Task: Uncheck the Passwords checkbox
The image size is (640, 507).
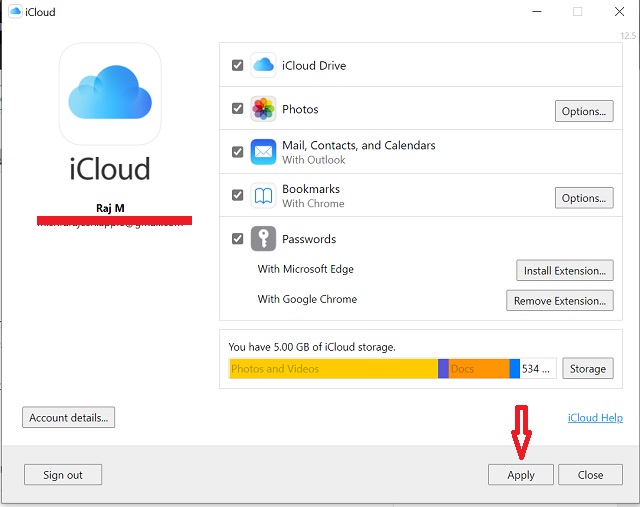Action: 238,238
